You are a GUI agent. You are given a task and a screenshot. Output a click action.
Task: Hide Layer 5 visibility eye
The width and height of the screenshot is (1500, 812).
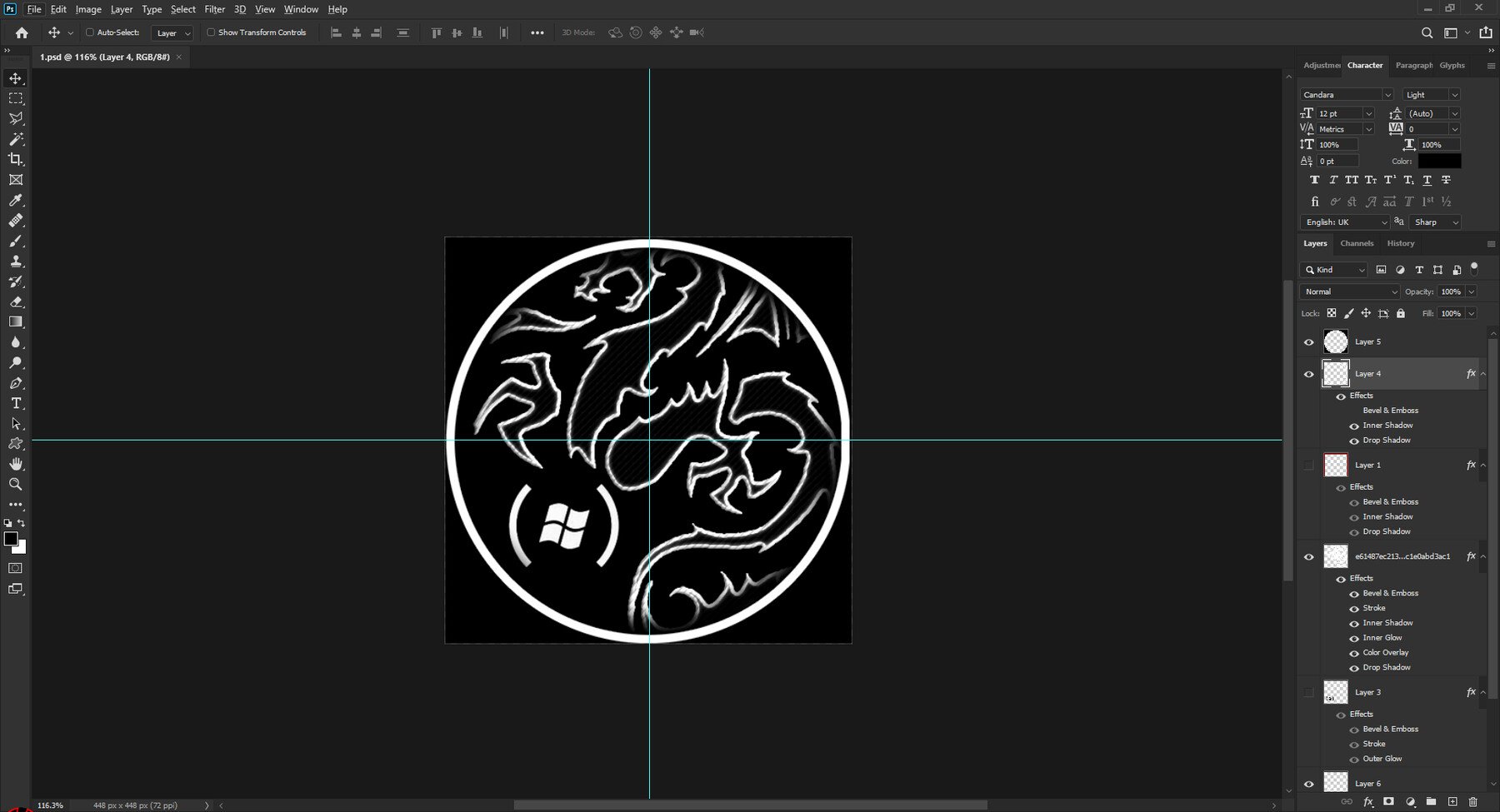point(1308,342)
